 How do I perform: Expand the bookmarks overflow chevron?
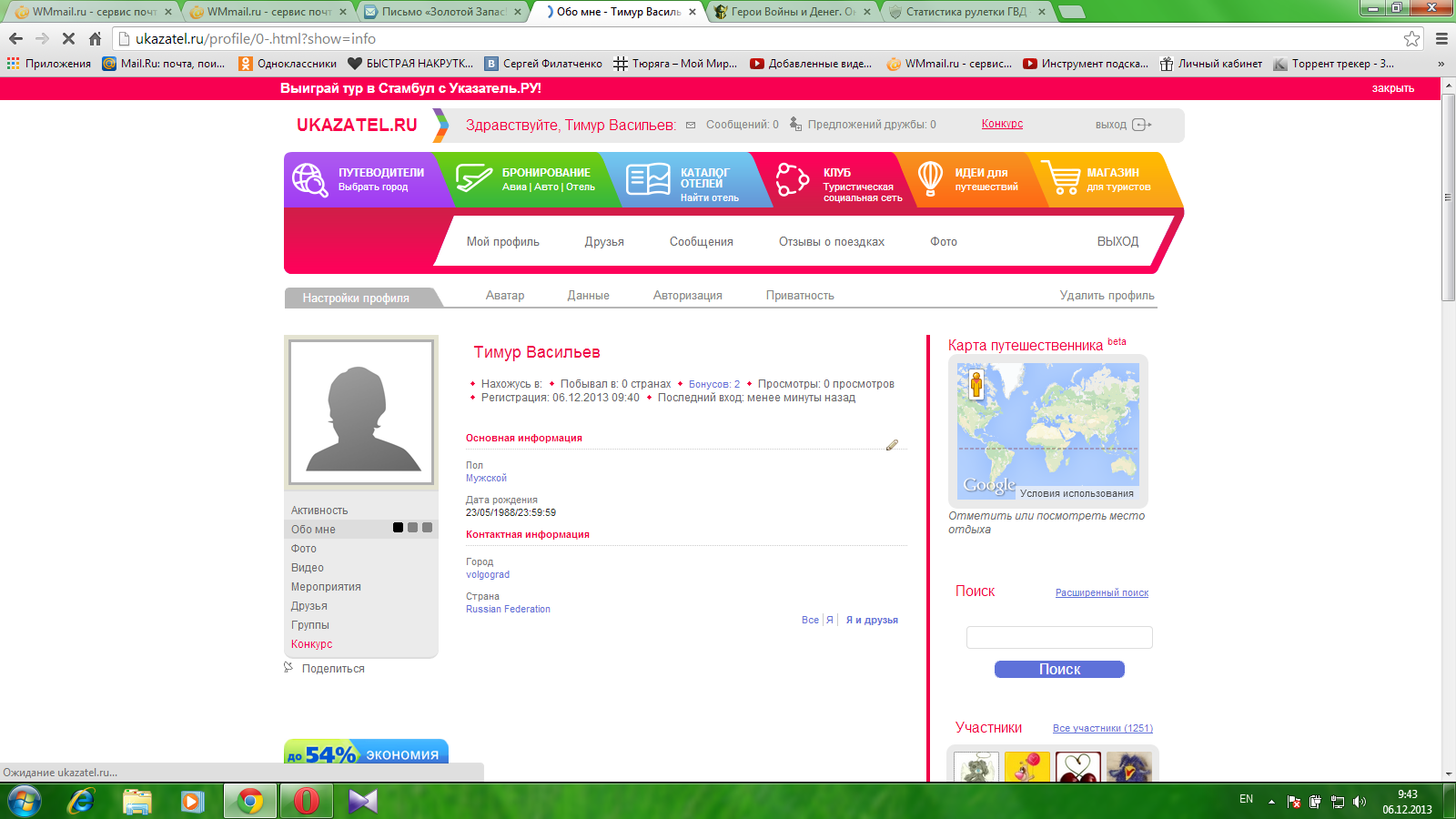pyautogui.click(x=1441, y=64)
